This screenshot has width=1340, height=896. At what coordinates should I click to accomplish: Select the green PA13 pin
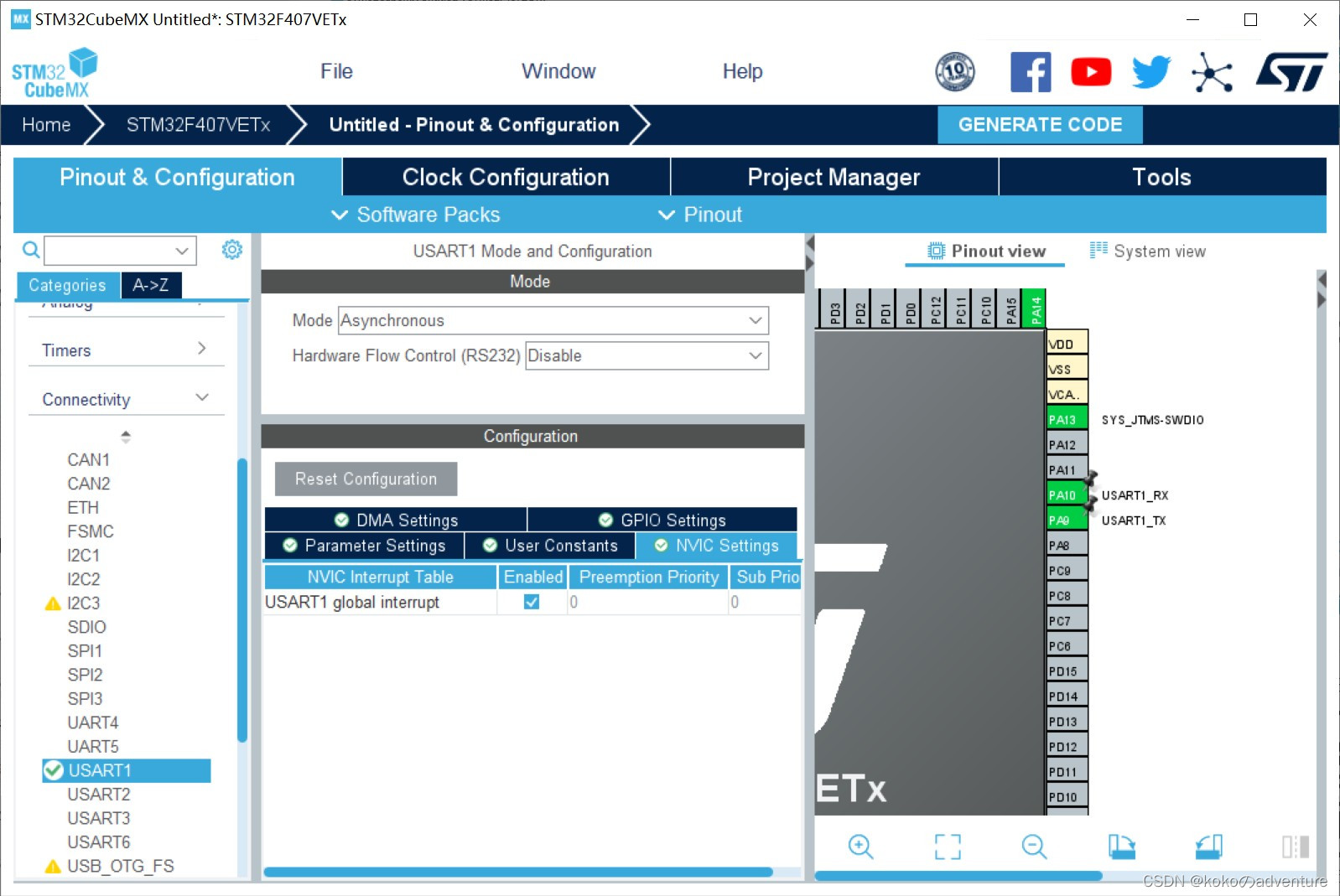[x=1067, y=419]
